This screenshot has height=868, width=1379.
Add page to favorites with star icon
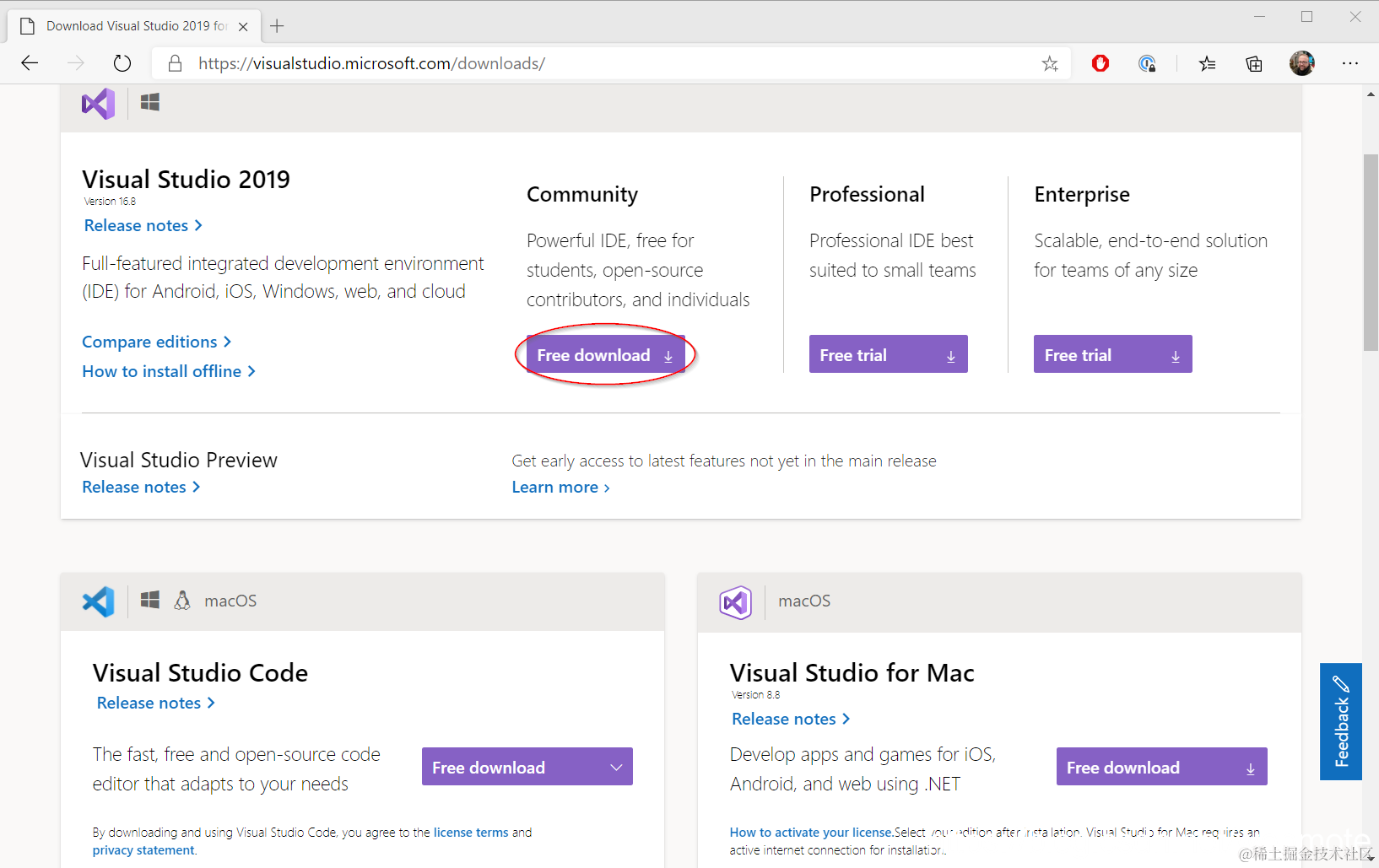point(1050,63)
